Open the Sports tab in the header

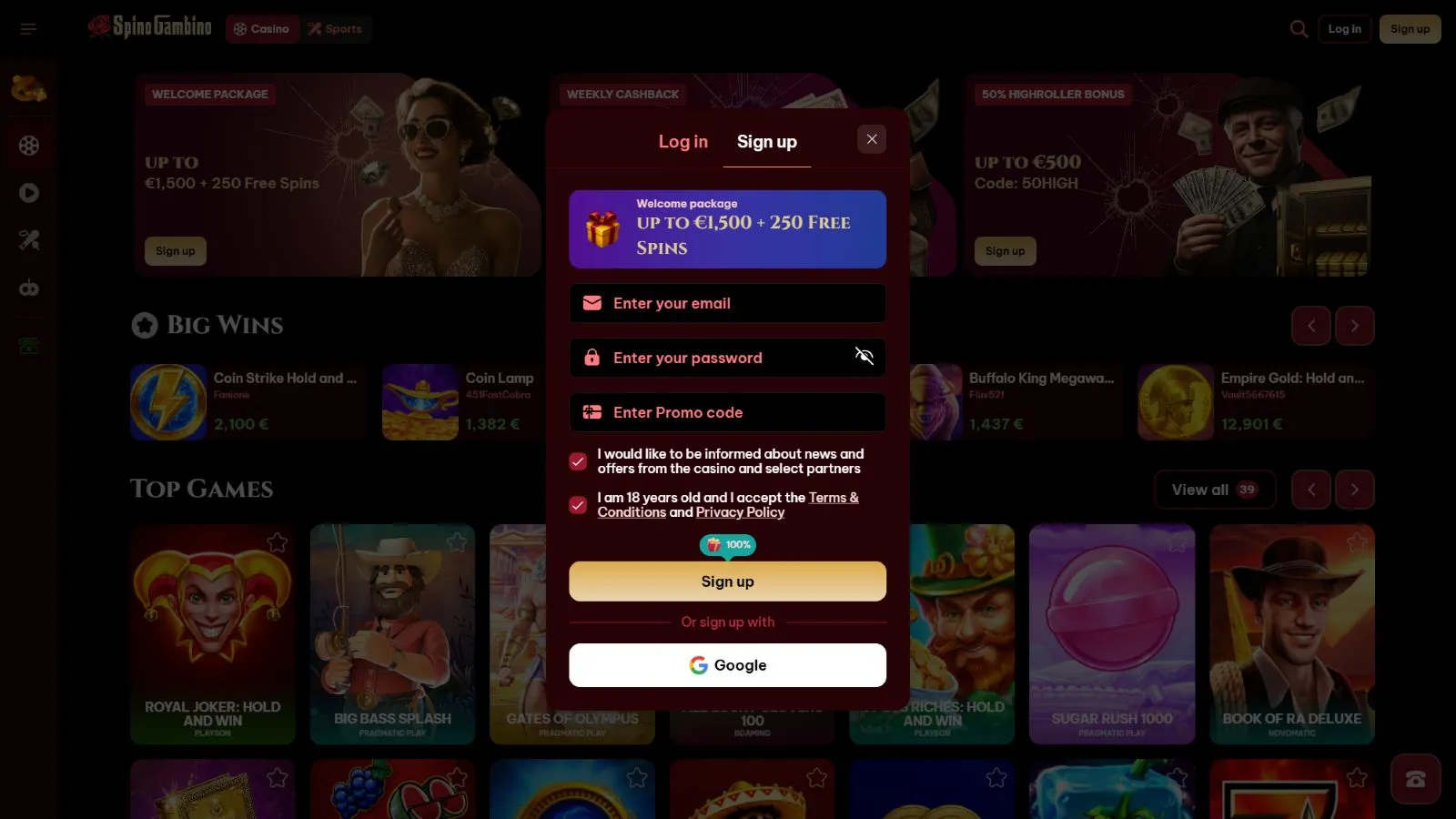click(335, 29)
